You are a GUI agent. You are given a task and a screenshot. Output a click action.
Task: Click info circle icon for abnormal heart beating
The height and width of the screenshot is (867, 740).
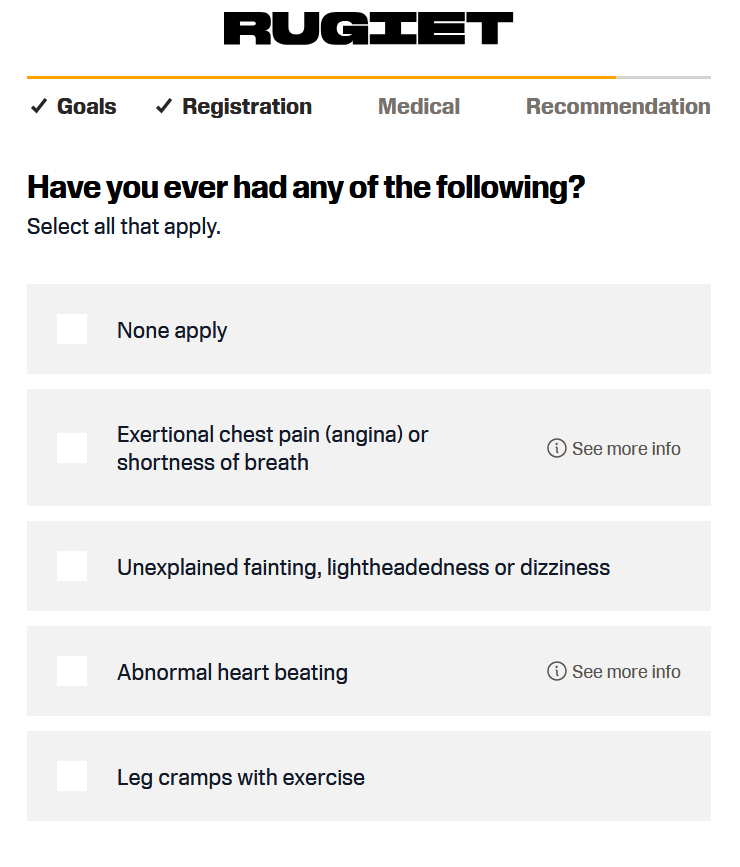(x=556, y=671)
